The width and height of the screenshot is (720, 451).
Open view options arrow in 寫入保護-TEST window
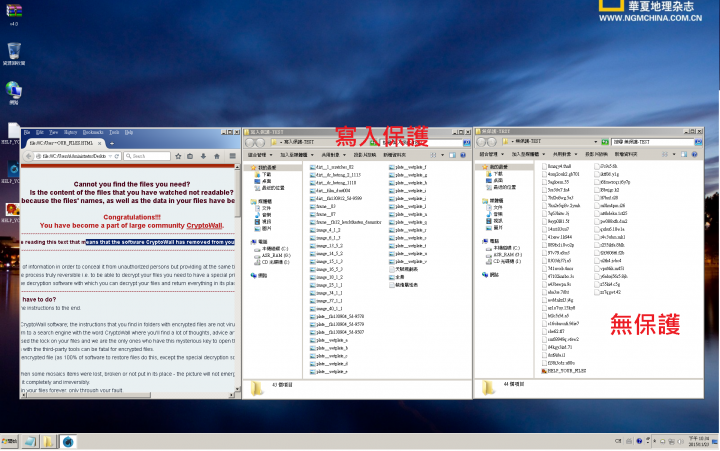tap(442, 155)
